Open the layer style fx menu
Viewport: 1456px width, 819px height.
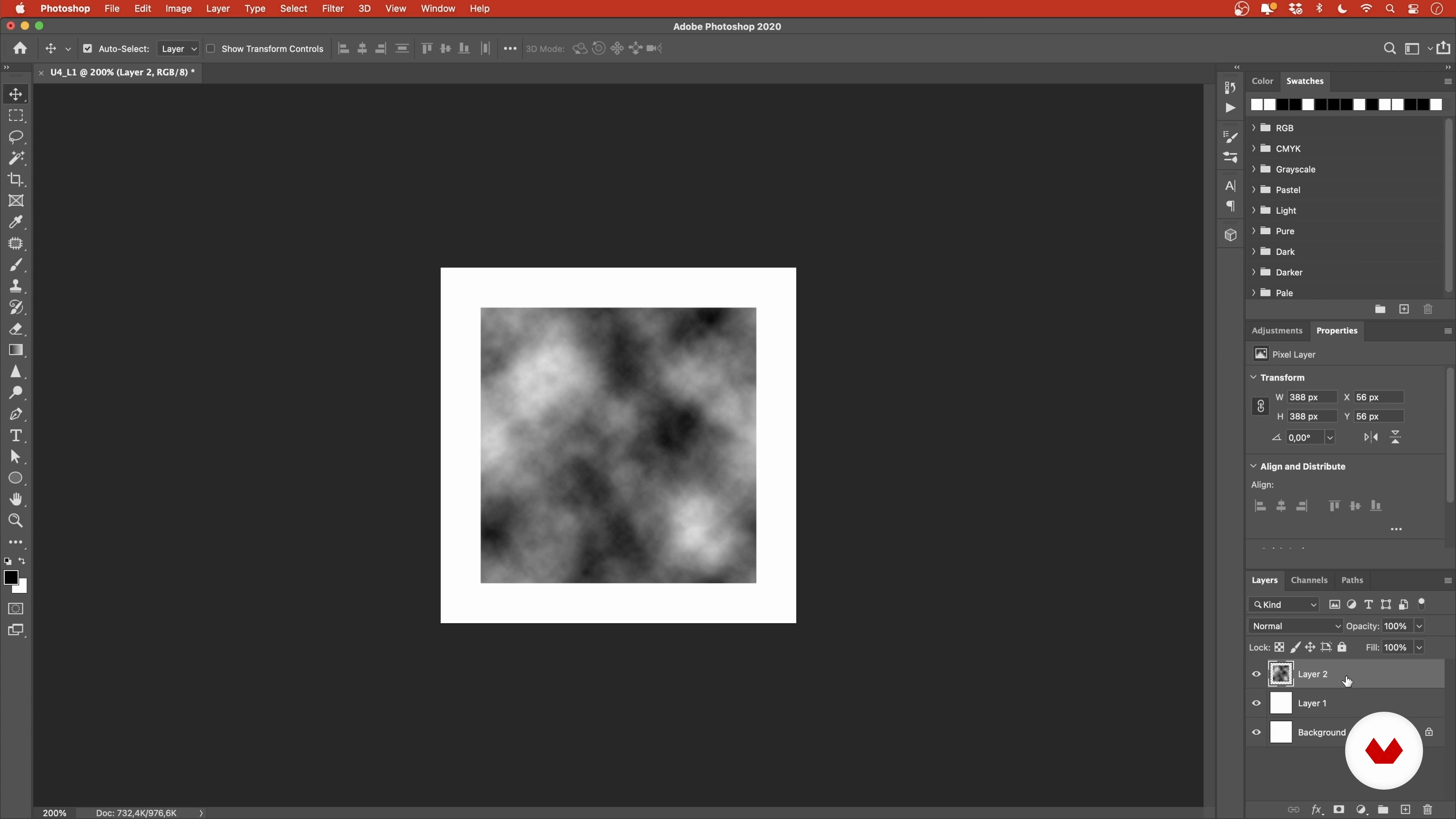(x=1316, y=810)
